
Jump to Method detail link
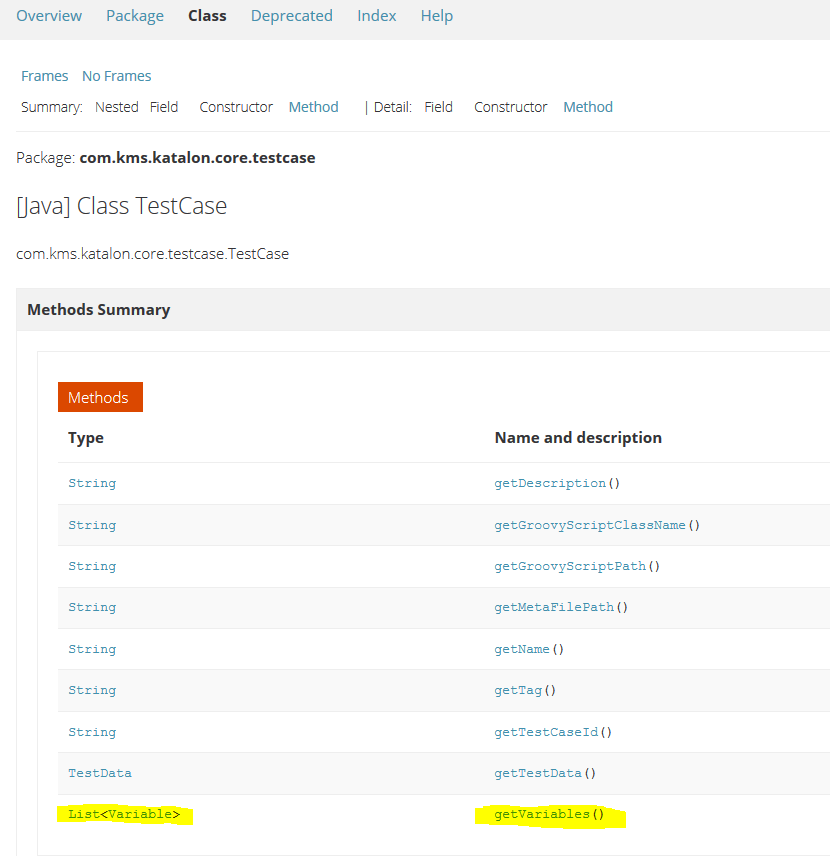588,107
